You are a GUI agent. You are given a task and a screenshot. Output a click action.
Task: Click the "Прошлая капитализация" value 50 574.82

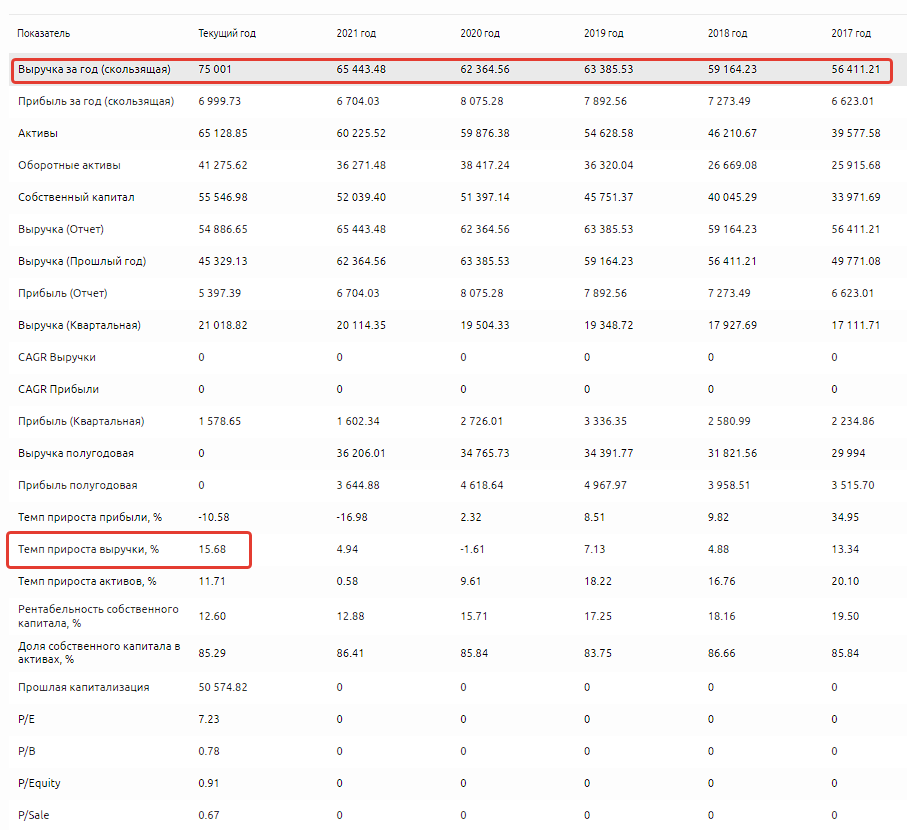[x=223, y=687]
